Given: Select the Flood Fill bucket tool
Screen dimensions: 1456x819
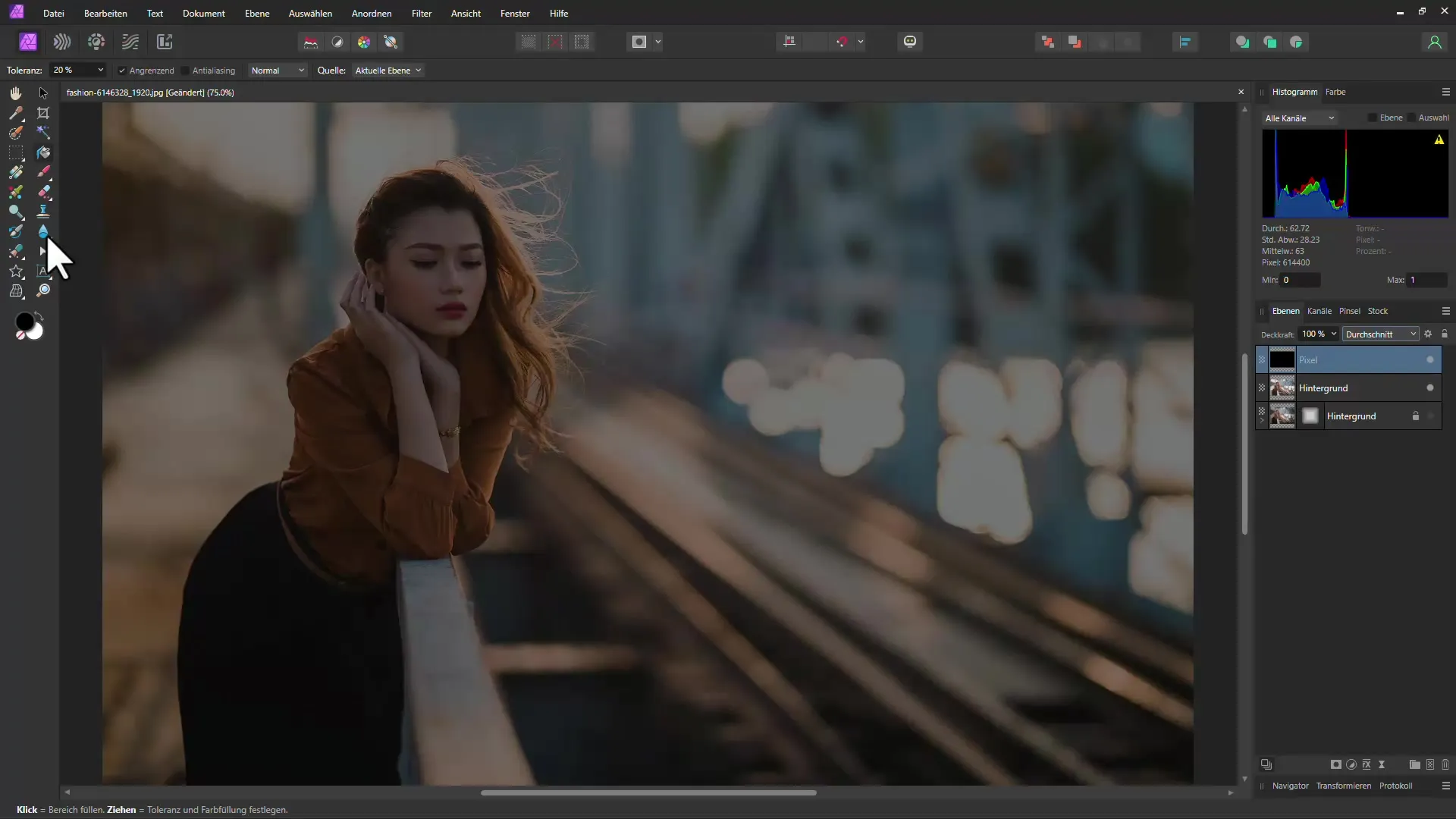Looking at the screenshot, I should [x=43, y=152].
